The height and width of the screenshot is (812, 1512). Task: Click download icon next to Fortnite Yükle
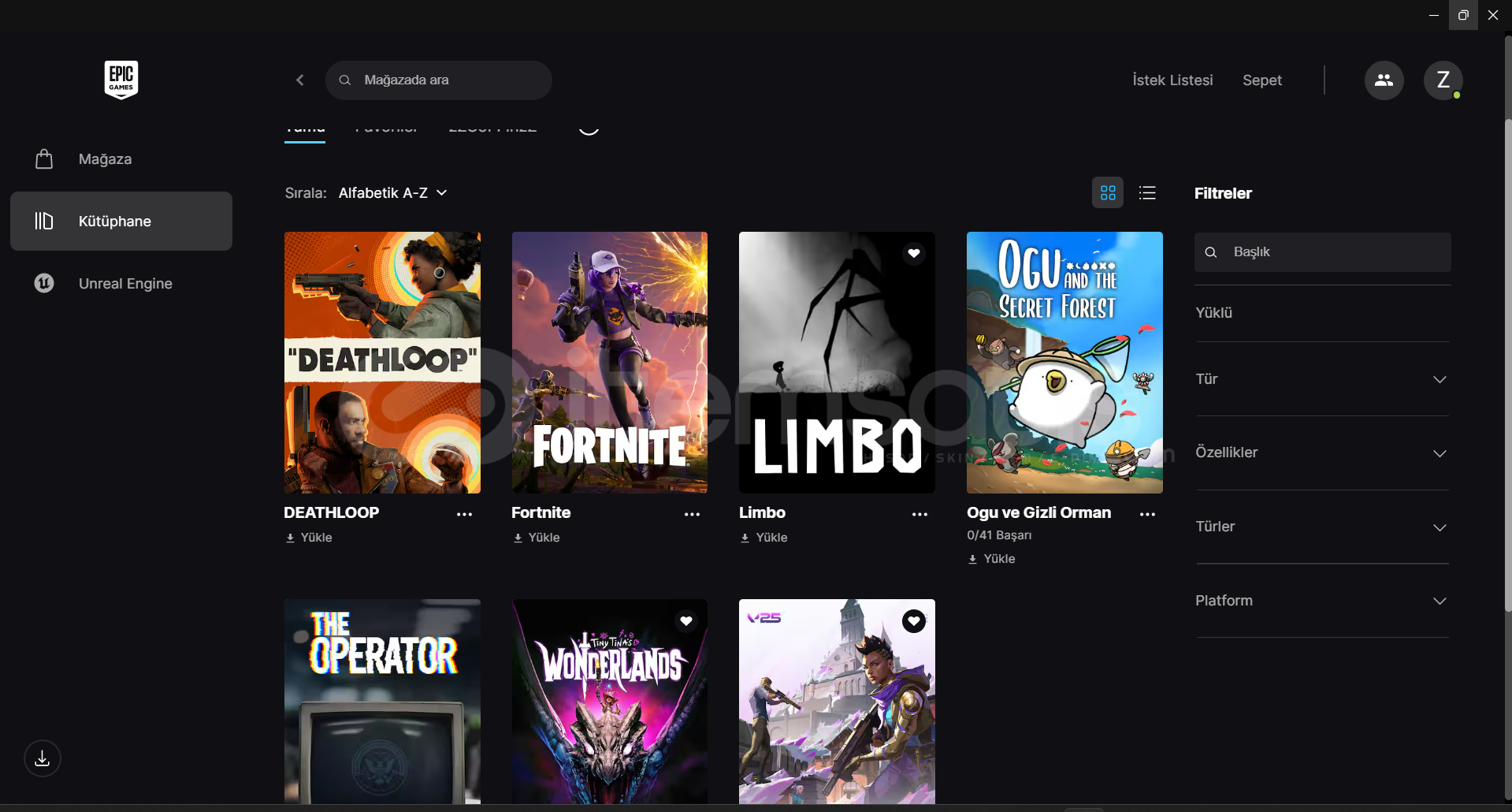[518, 538]
